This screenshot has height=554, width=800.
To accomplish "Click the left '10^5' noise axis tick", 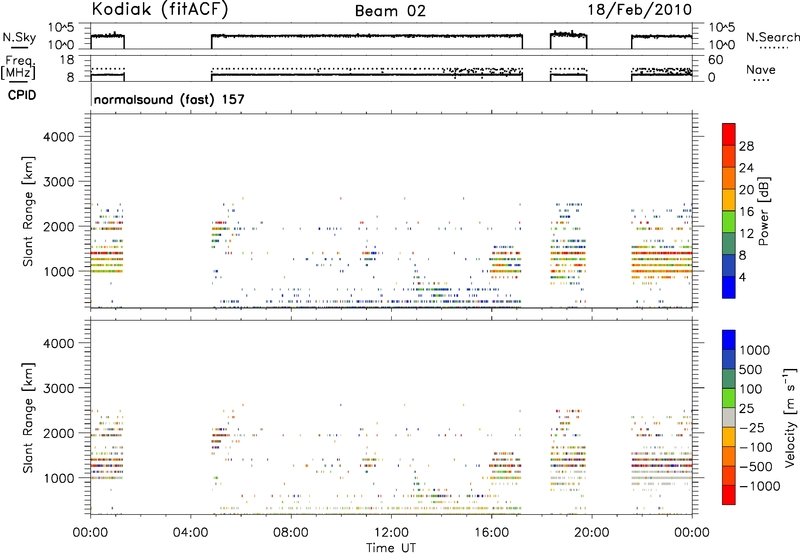I will (x=62, y=27).
